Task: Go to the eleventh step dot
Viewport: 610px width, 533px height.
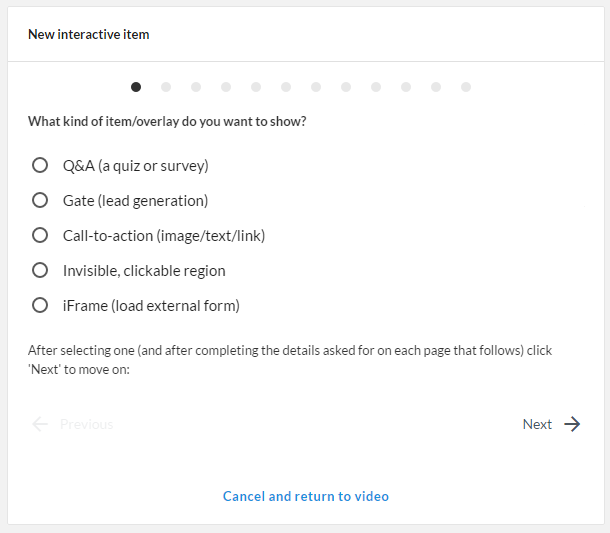Action: (x=436, y=87)
